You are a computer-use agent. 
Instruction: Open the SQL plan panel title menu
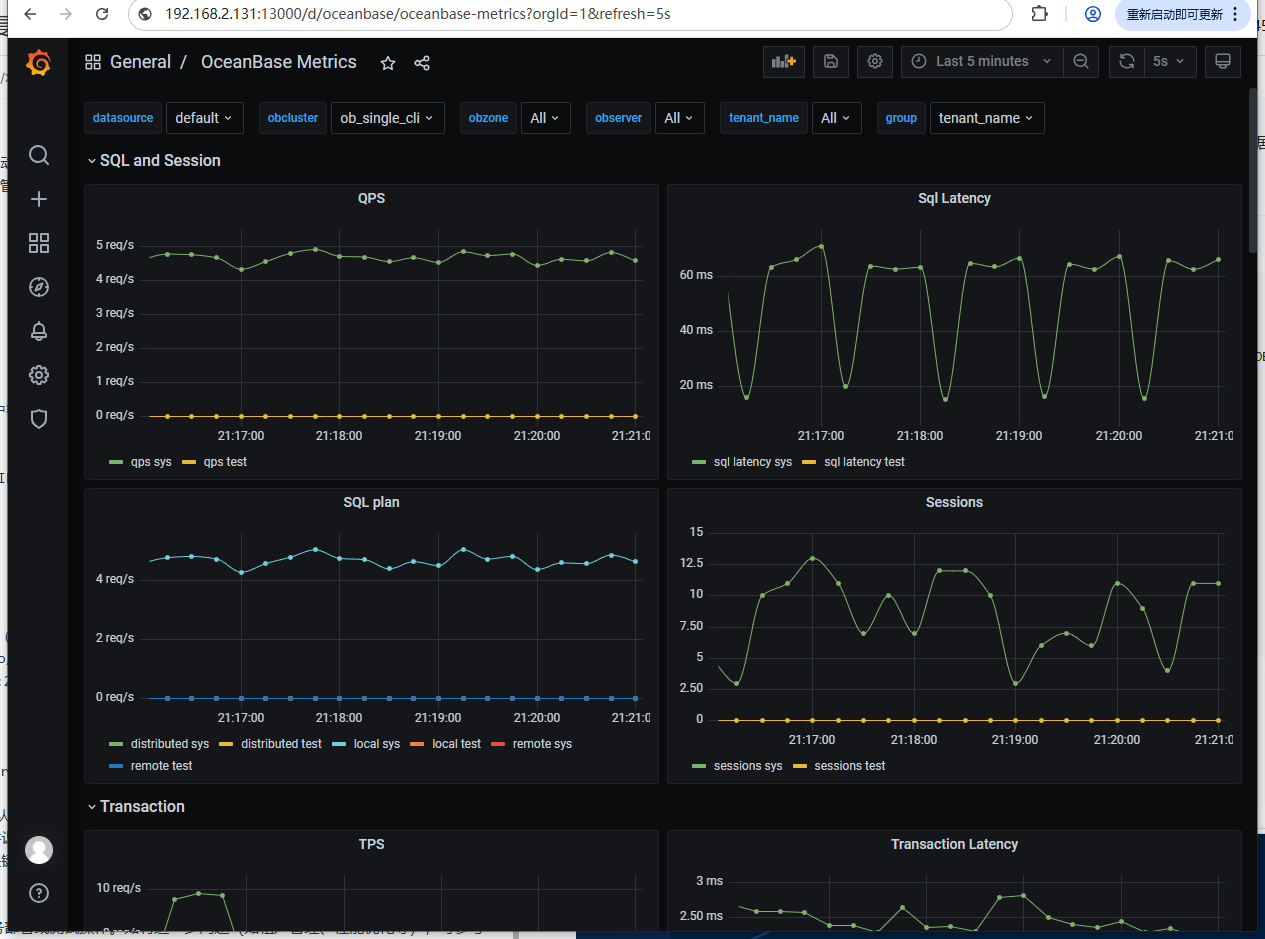coord(371,502)
